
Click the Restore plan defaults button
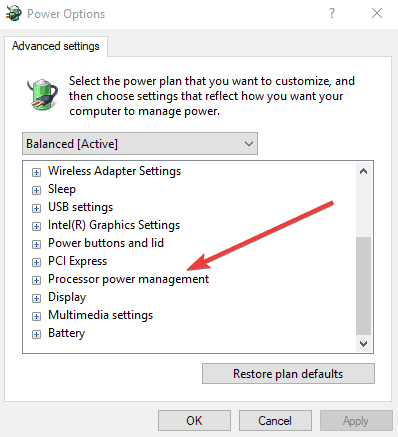[x=288, y=374]
